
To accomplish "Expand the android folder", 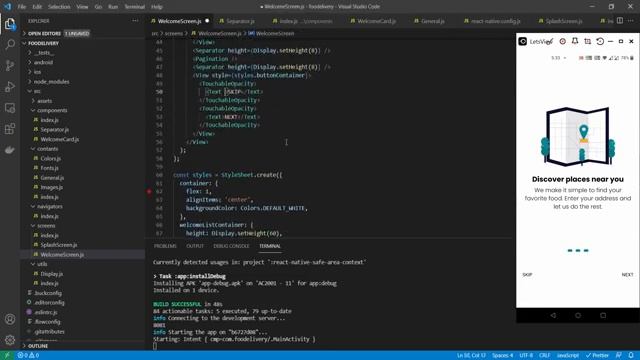I will click(x=43, y=62).
